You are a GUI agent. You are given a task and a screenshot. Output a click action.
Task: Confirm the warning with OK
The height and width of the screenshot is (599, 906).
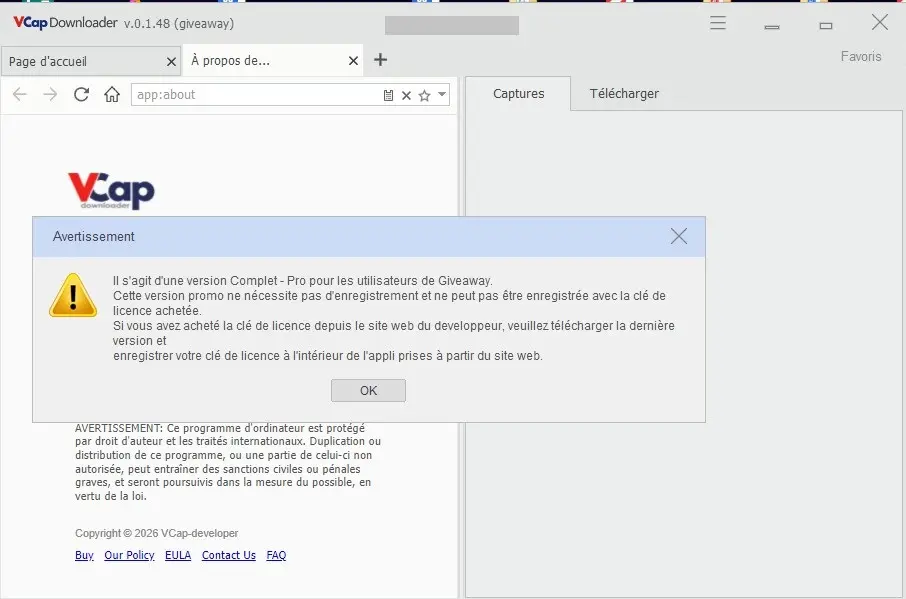(369, 390)
